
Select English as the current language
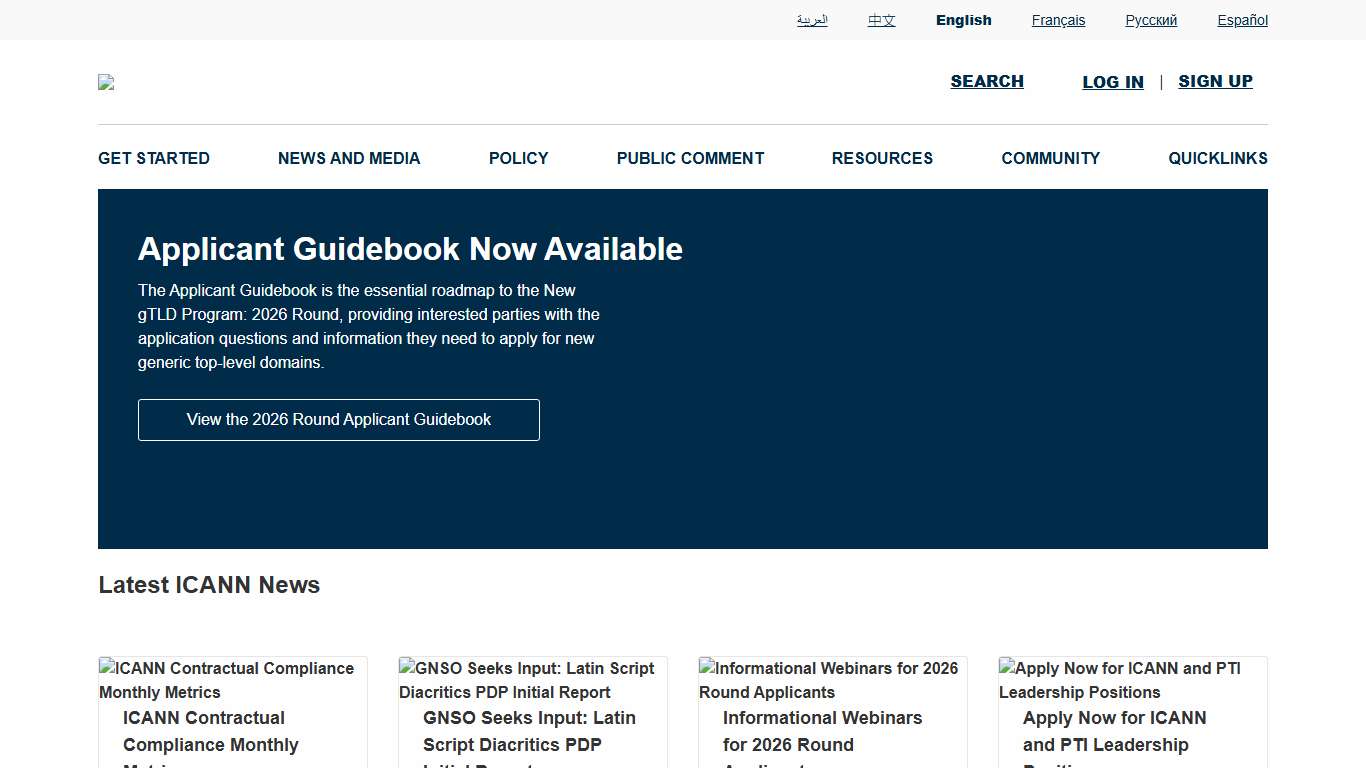963,20
